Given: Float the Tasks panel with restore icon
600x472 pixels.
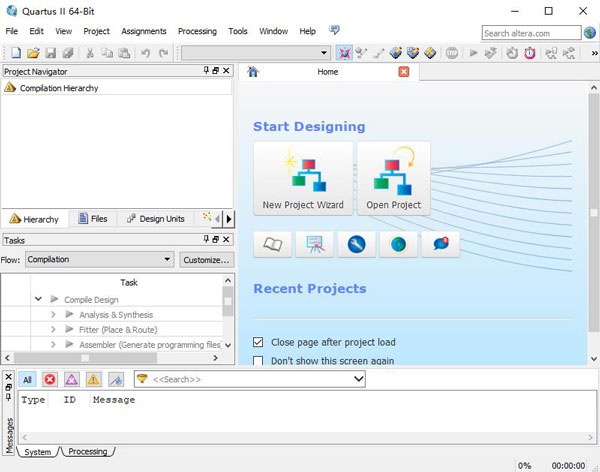Looking at the screenshot, I should [x=215, y=239].
